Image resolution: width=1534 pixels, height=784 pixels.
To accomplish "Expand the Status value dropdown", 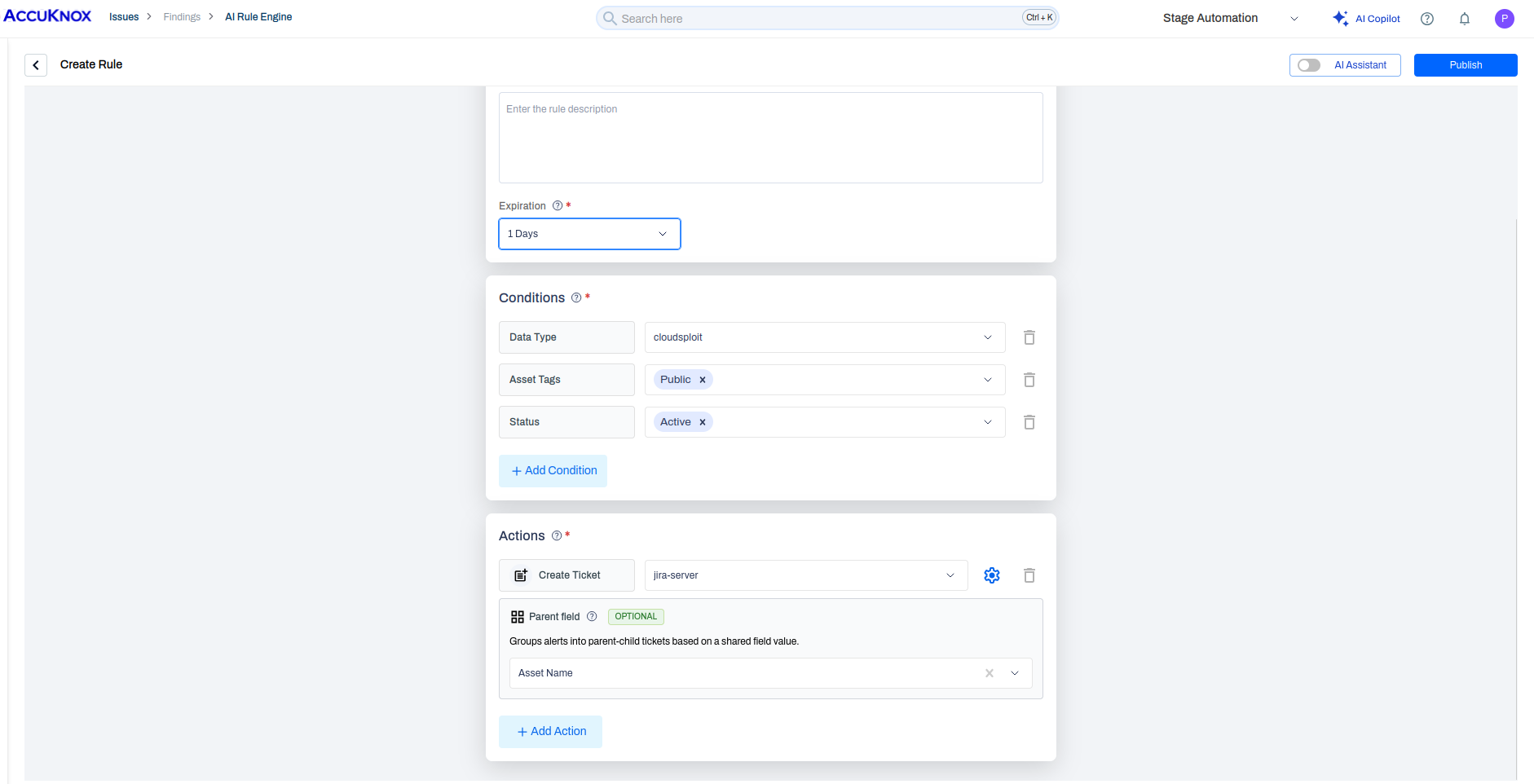I will tap(988, 422).
